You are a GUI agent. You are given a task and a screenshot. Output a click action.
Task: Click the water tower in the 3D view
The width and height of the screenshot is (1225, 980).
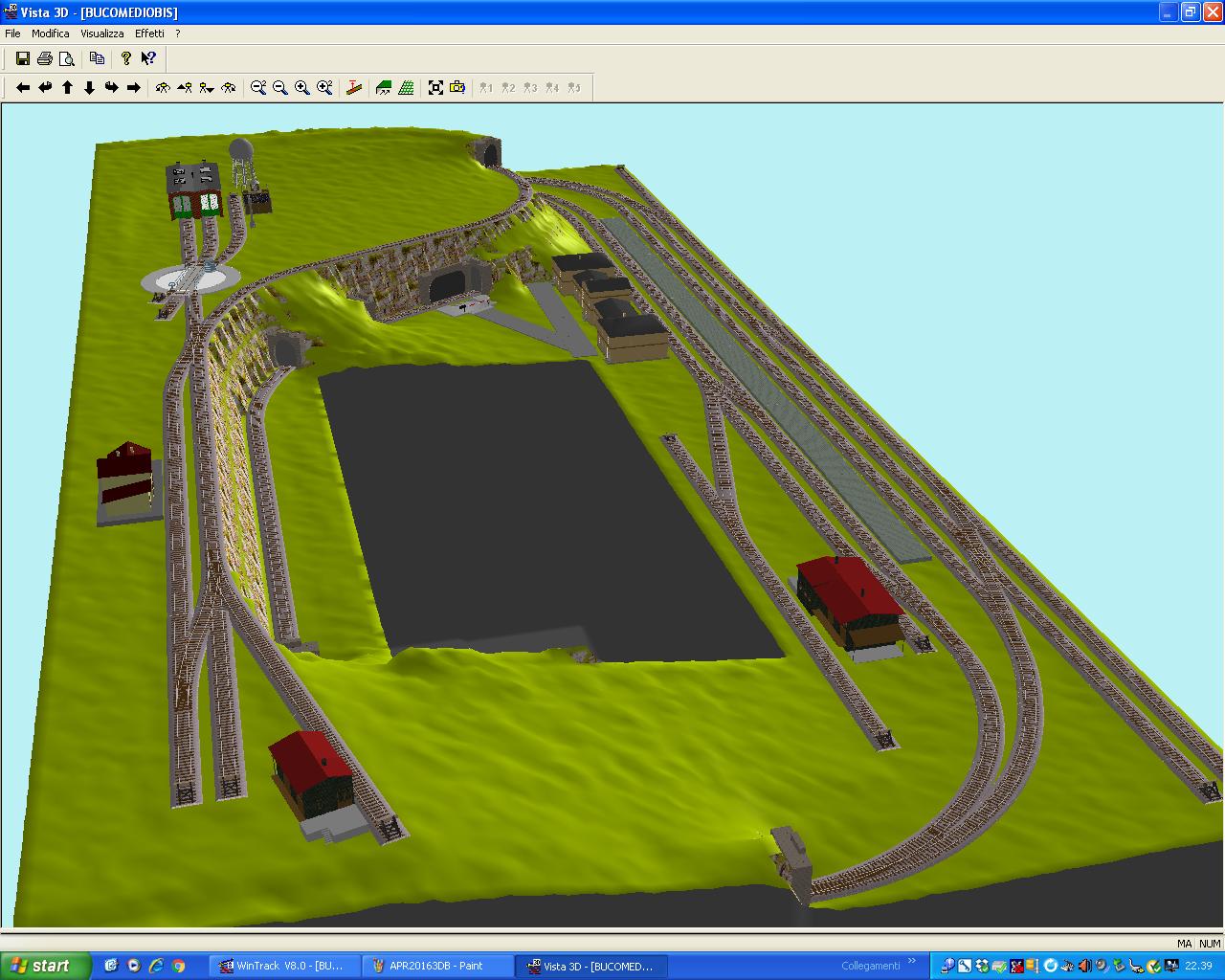click(x=241, y=165)
